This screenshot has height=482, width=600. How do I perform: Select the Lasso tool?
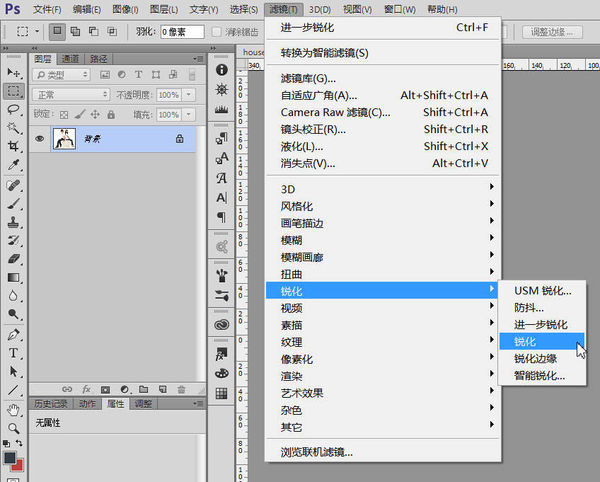click(x=13, y=109)
